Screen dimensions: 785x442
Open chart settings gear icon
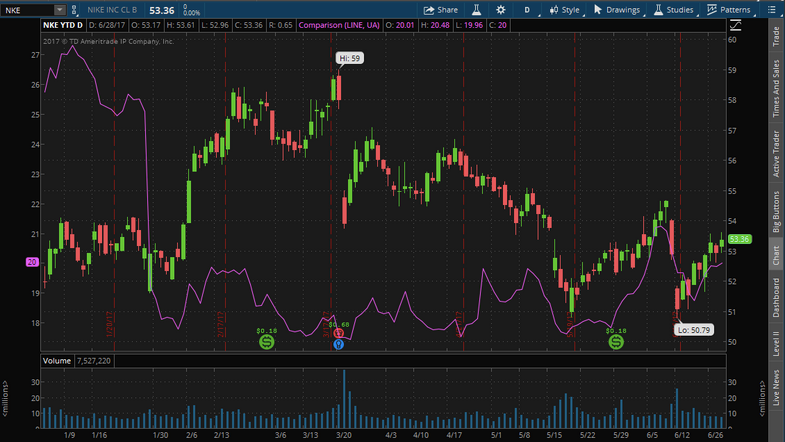click(x=501, y=10)
